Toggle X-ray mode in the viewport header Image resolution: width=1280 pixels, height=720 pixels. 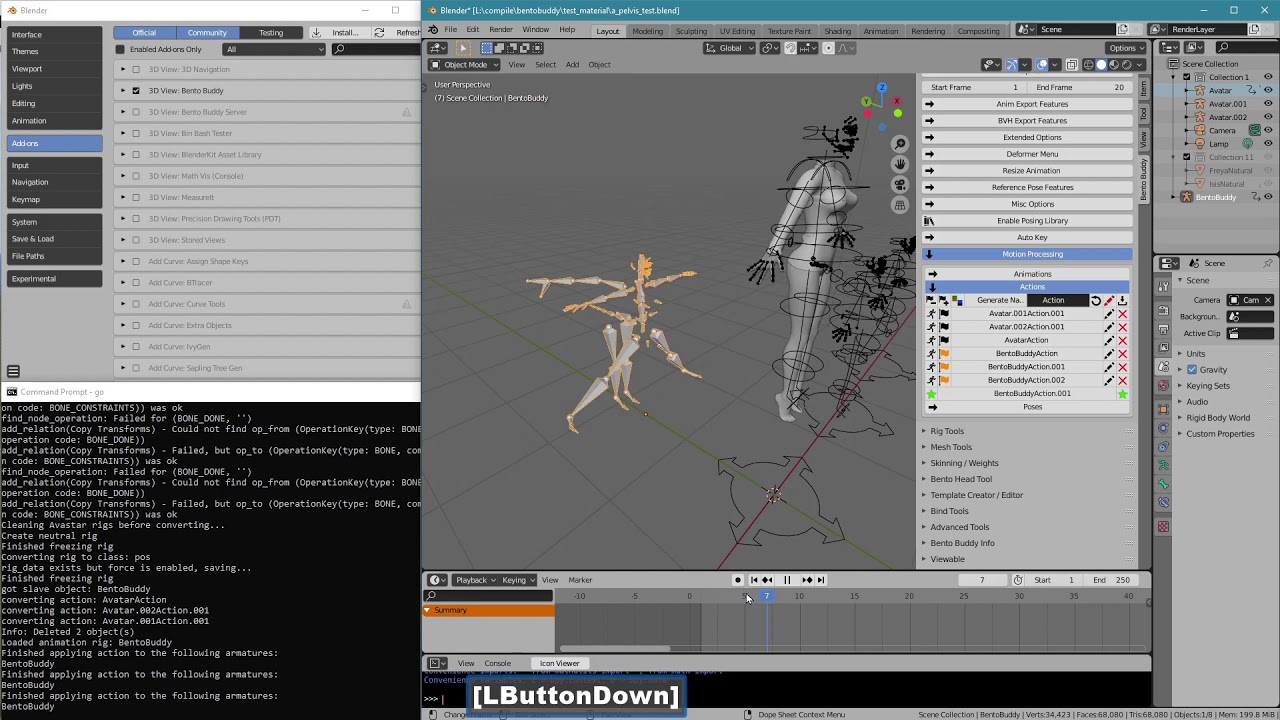1072,65
